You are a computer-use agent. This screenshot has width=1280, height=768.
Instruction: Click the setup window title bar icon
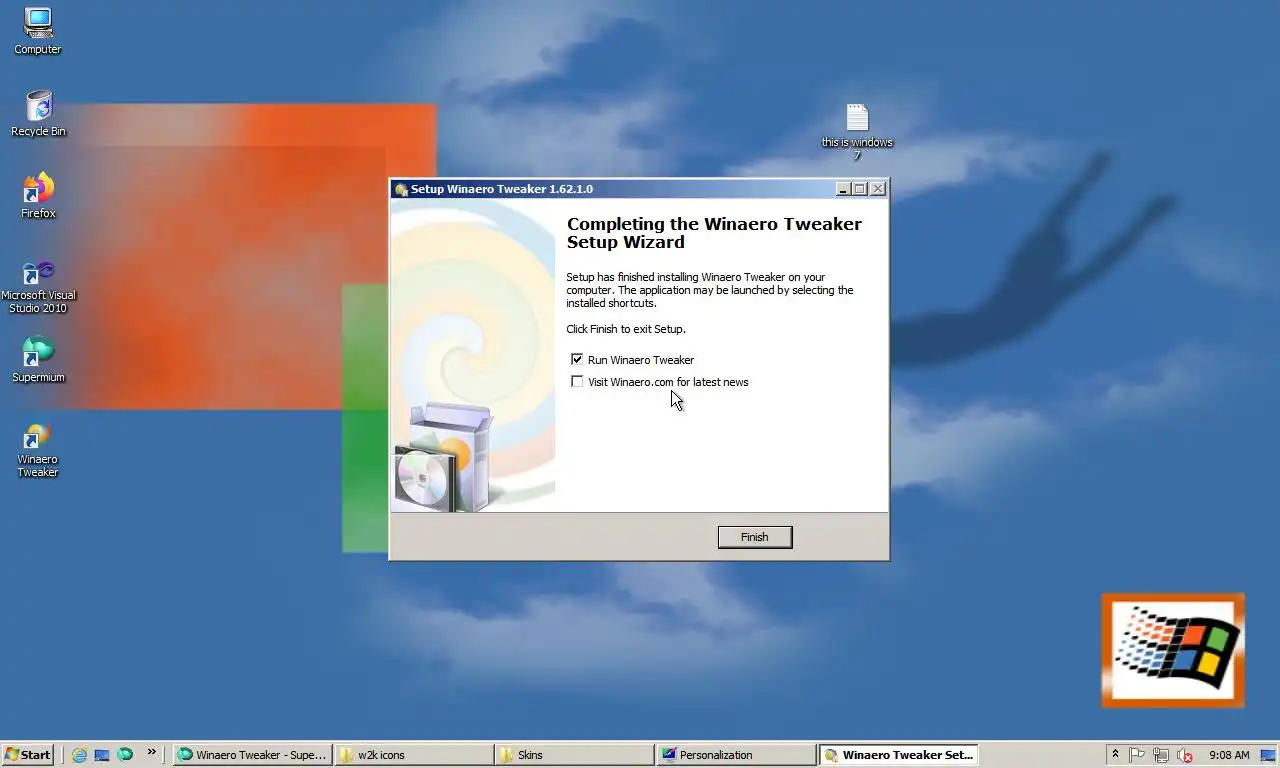point(401,189)
